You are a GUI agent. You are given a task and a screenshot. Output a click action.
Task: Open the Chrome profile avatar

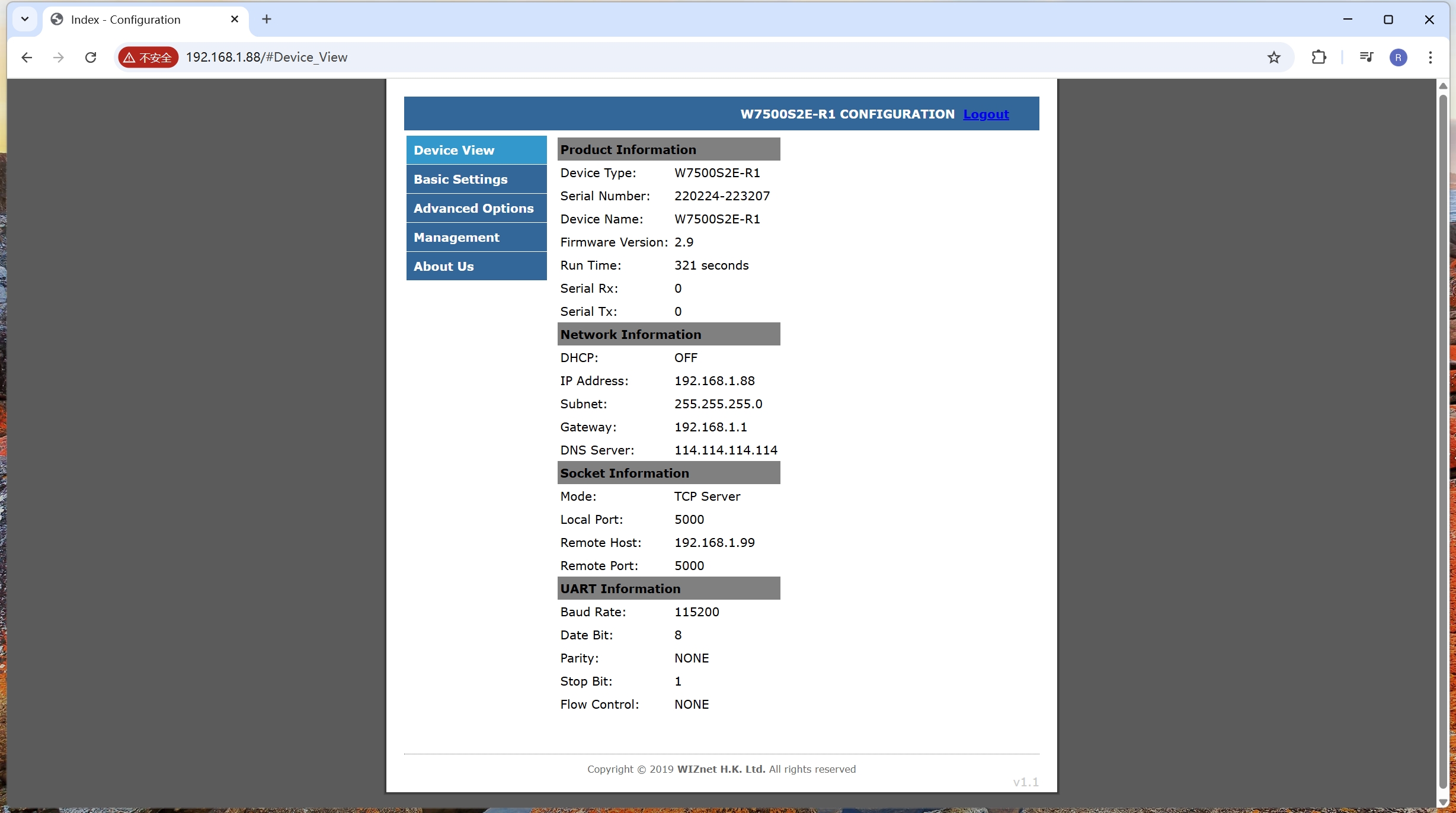coord(1398,57)
